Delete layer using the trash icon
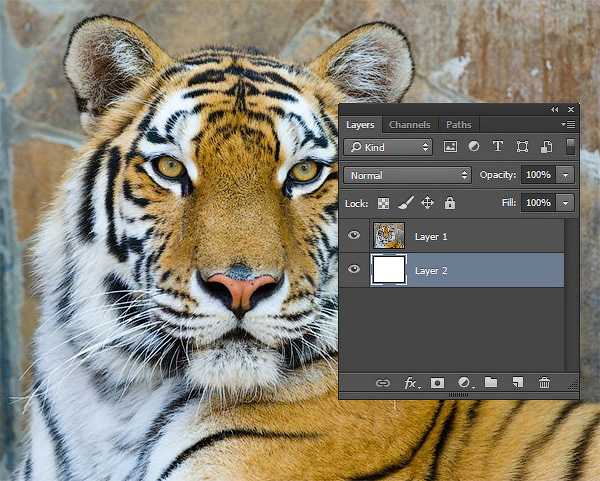The width and height of the screenshot is (600, 481). [x=544, y=383]
